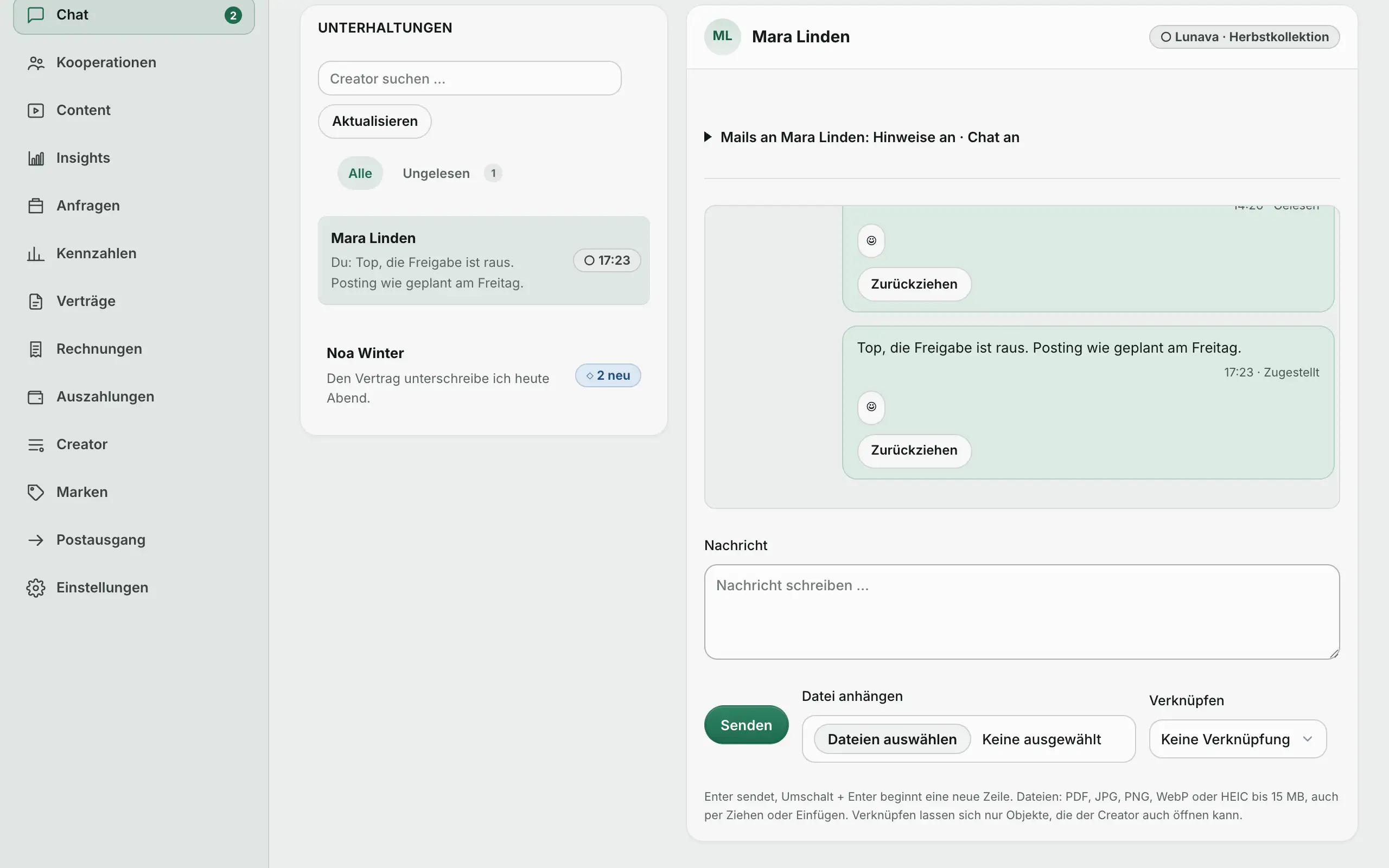Click the ML avatar of Mara Linden
1389x868 pixels.
tap(722, 36)
